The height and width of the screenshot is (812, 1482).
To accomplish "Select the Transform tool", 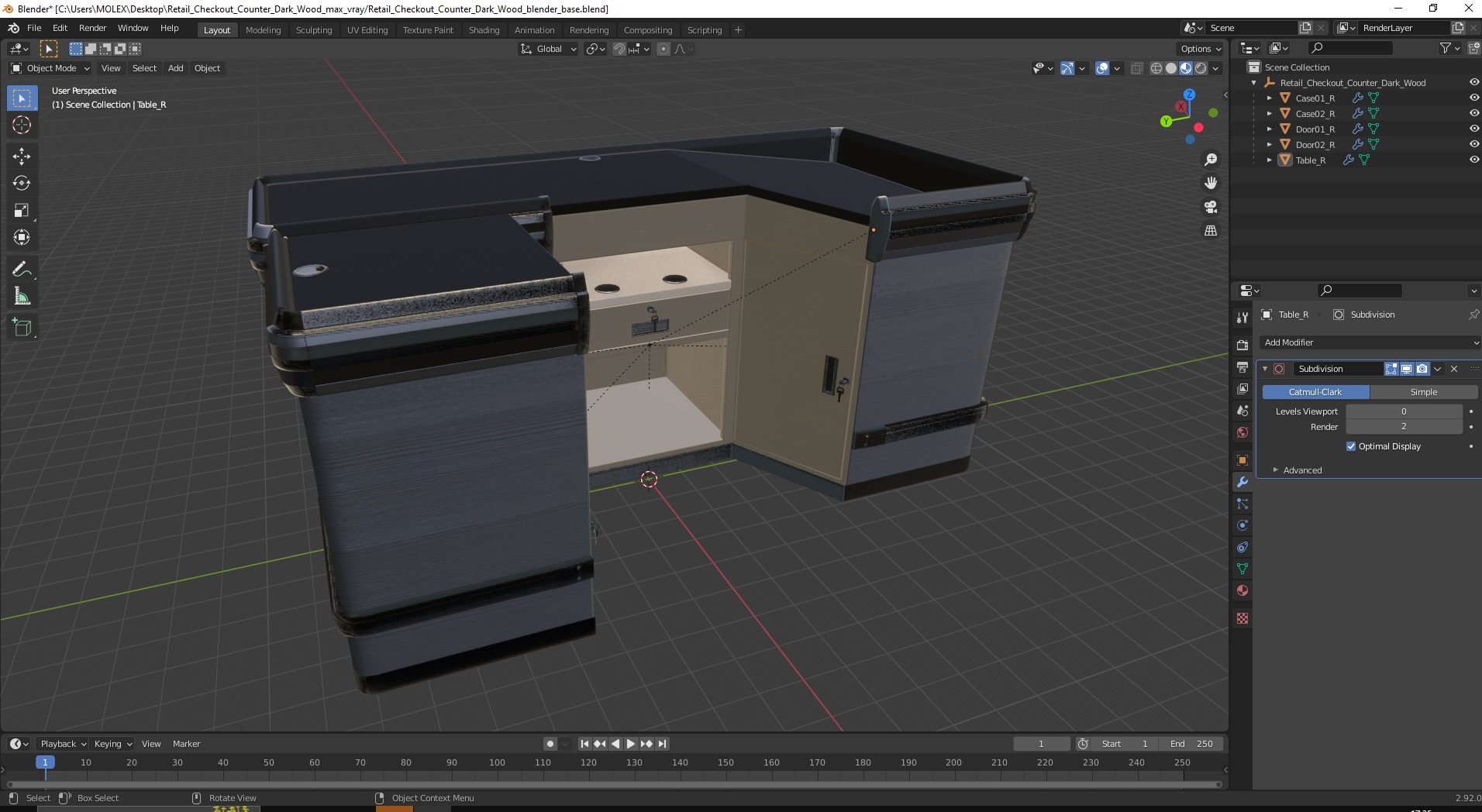I will [22, 238].
